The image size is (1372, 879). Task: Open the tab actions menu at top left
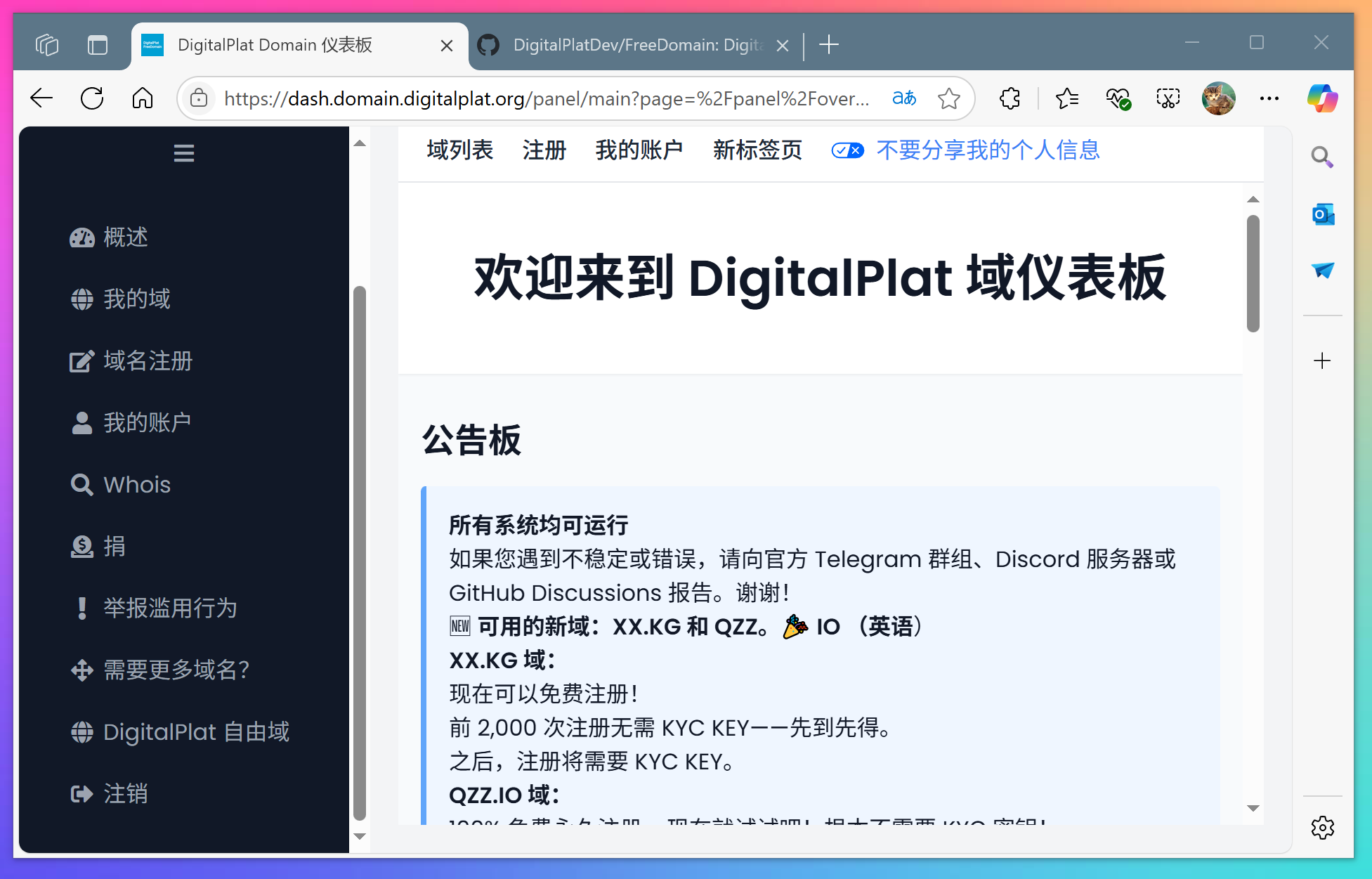[x=47, y=44]
